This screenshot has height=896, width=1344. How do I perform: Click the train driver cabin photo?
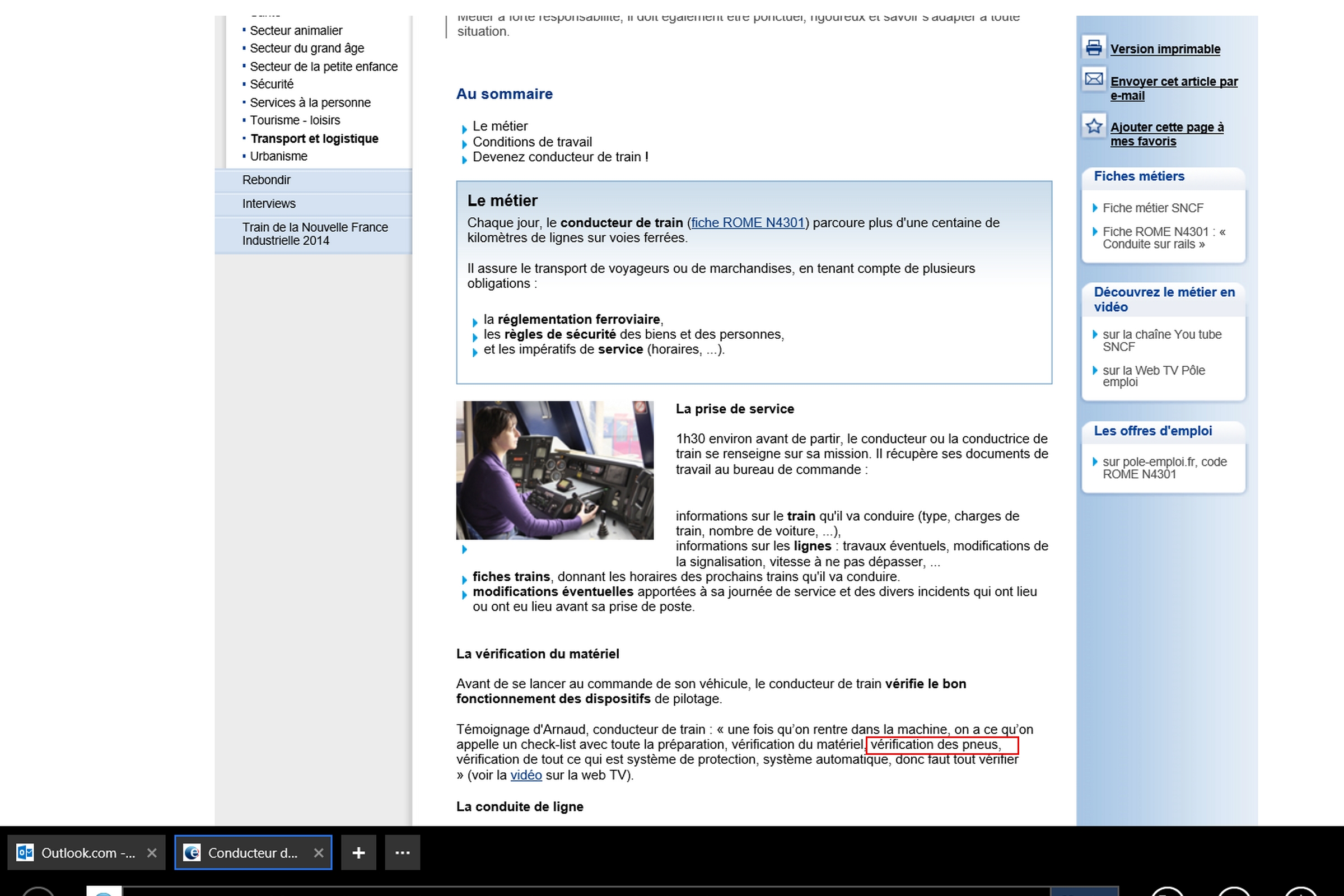click(x=554, y=470)
